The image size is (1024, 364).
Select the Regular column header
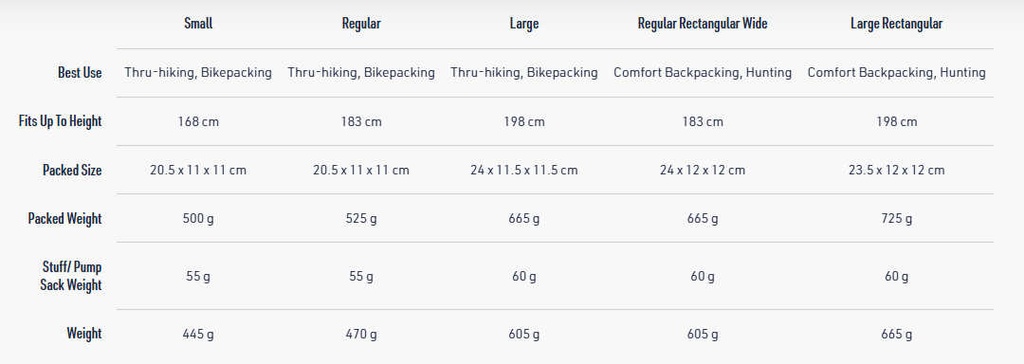(361, 24)
